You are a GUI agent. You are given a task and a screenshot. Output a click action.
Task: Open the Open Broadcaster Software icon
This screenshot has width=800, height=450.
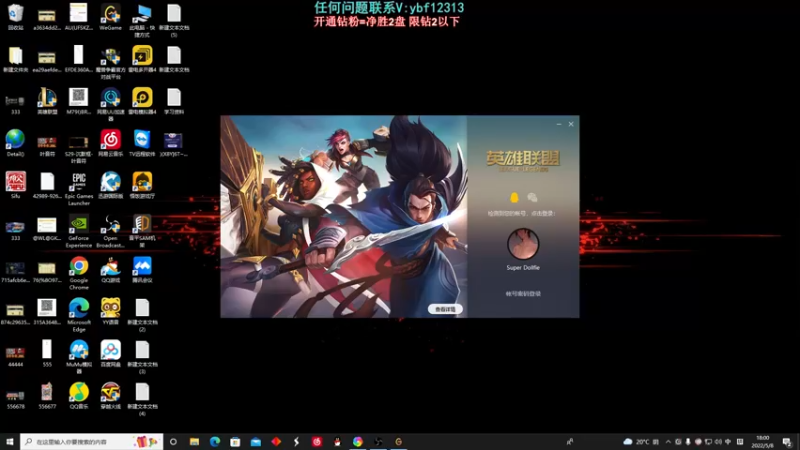pos(110,231)
